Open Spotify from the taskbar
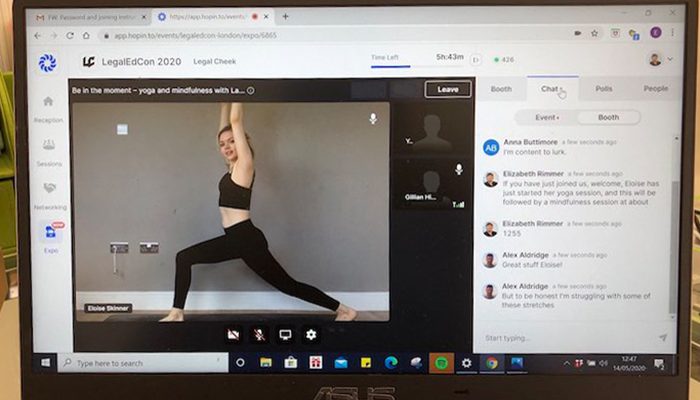The height and width of the screenshot is (400, 700). pos(441,363)
